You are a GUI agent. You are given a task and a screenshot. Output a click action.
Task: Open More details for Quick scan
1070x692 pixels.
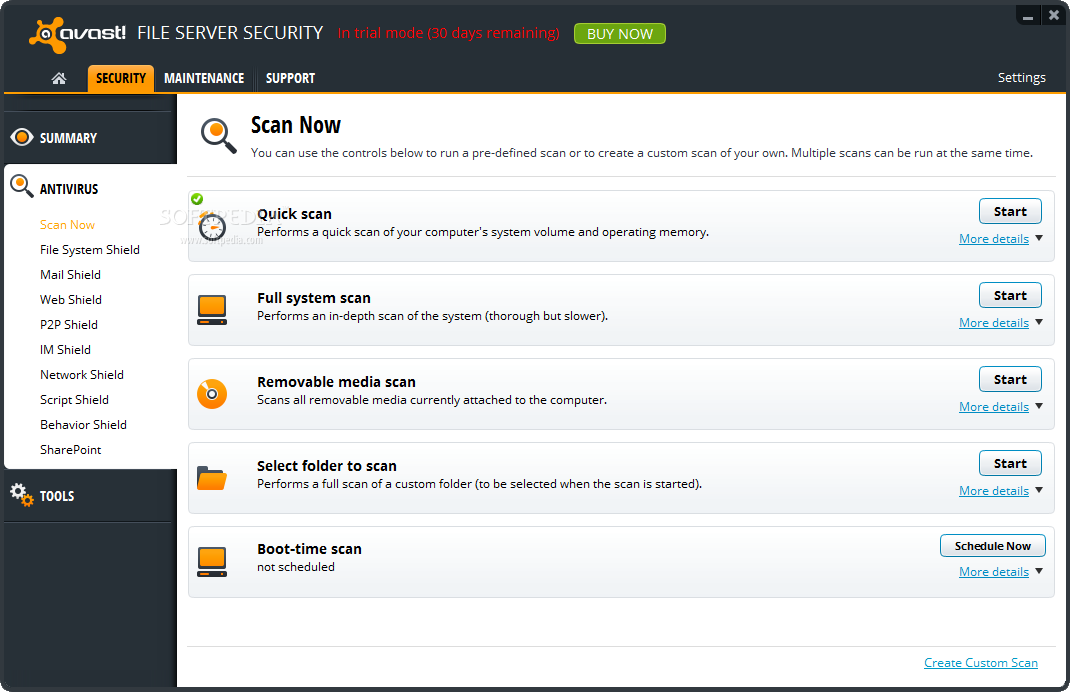click(994, 239)
